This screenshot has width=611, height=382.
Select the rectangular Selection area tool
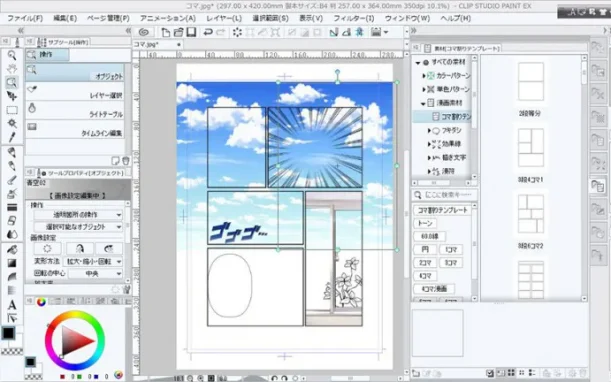(x=12, y=110)
